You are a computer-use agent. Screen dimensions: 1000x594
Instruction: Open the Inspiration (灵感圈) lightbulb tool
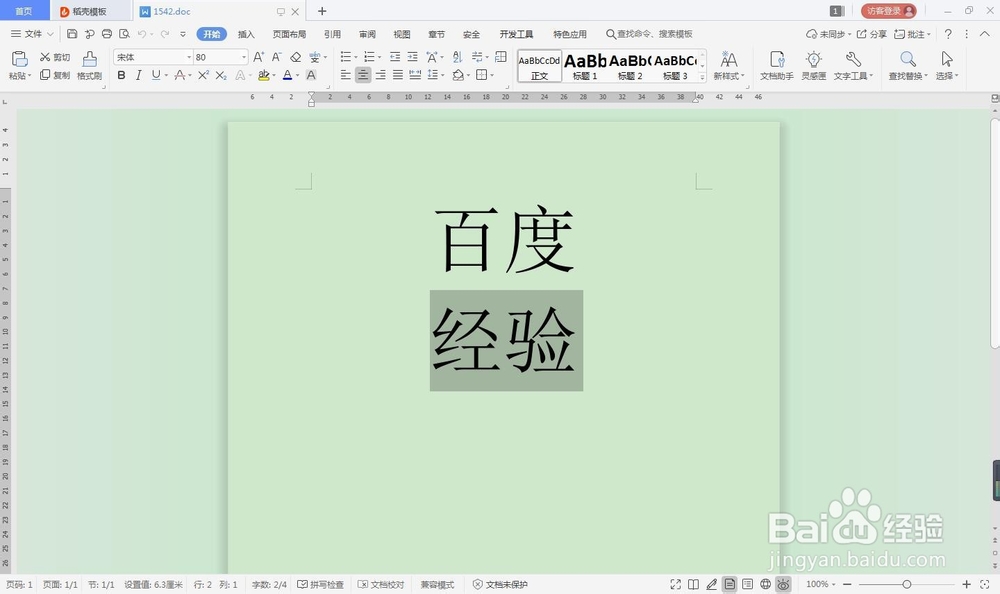click(x=814, y=66)
